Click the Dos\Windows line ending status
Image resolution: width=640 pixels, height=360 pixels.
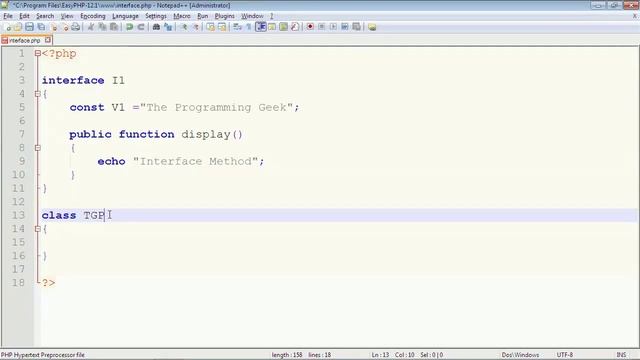click(x=520, y=355)
